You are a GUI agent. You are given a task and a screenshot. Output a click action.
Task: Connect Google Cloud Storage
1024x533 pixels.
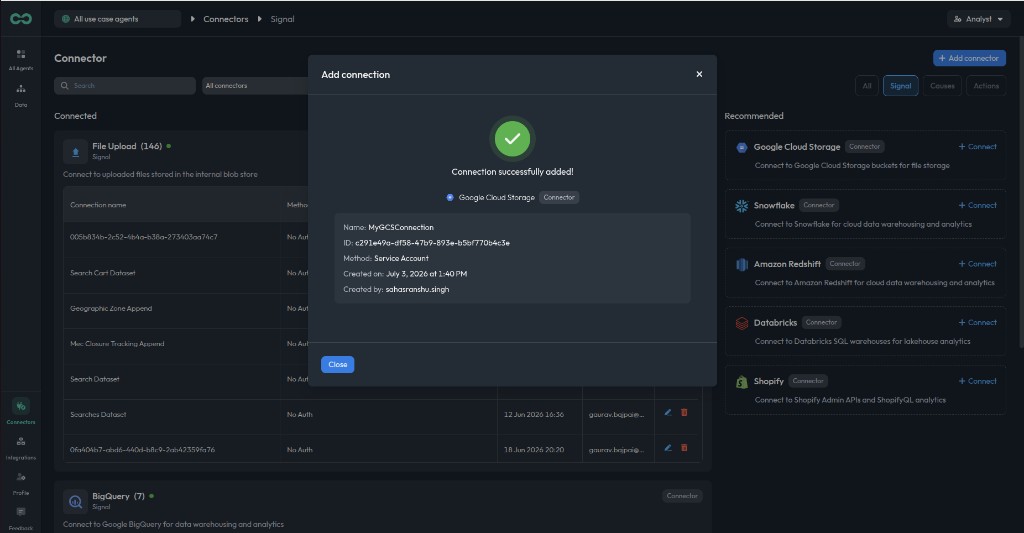[978, 147]
